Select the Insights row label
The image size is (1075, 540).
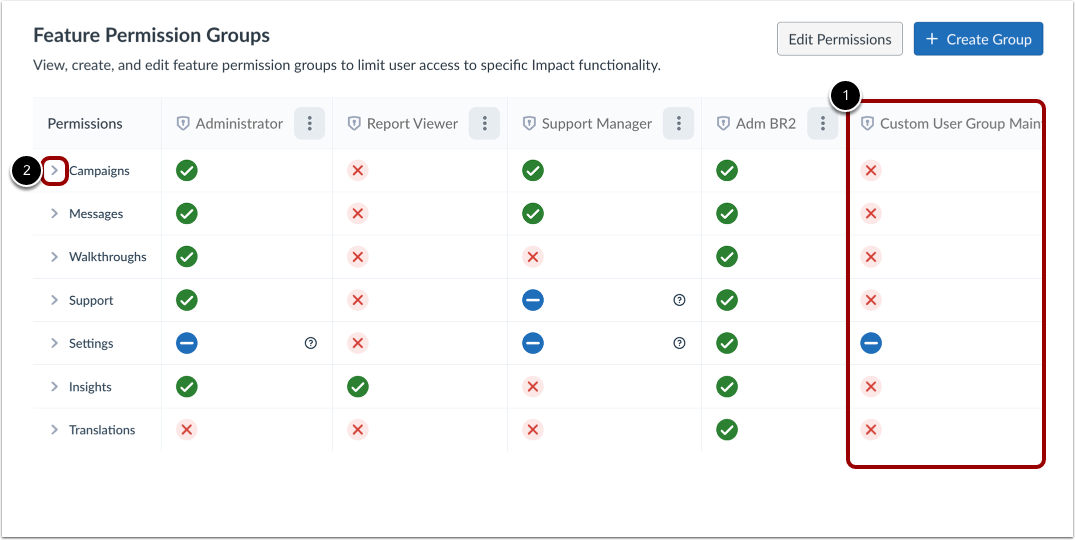90,387
